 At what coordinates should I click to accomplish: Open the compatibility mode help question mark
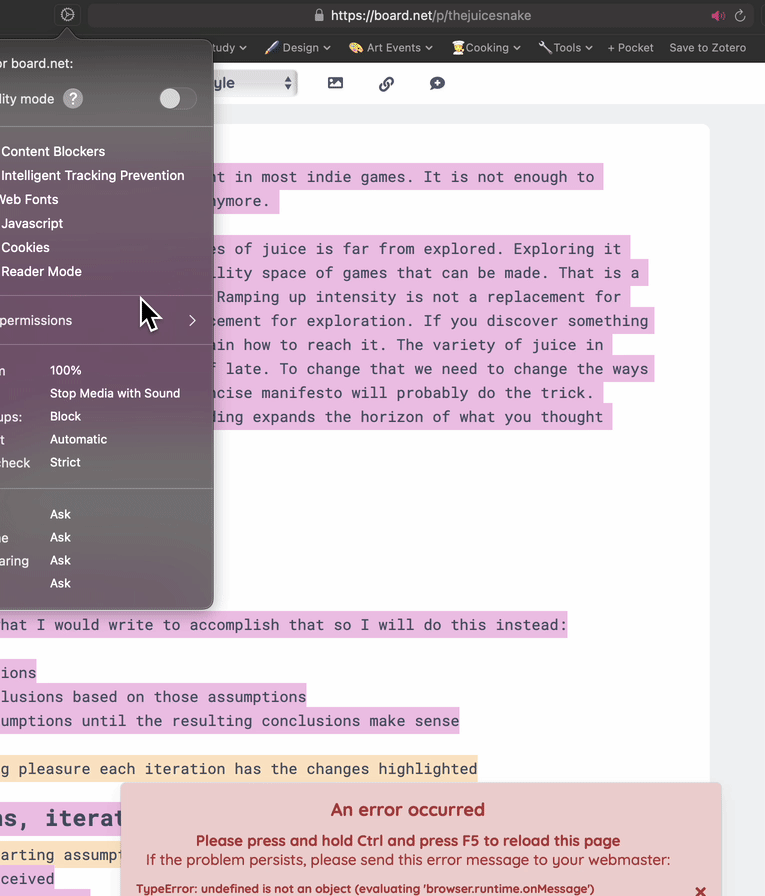click(x=73, y=99)
